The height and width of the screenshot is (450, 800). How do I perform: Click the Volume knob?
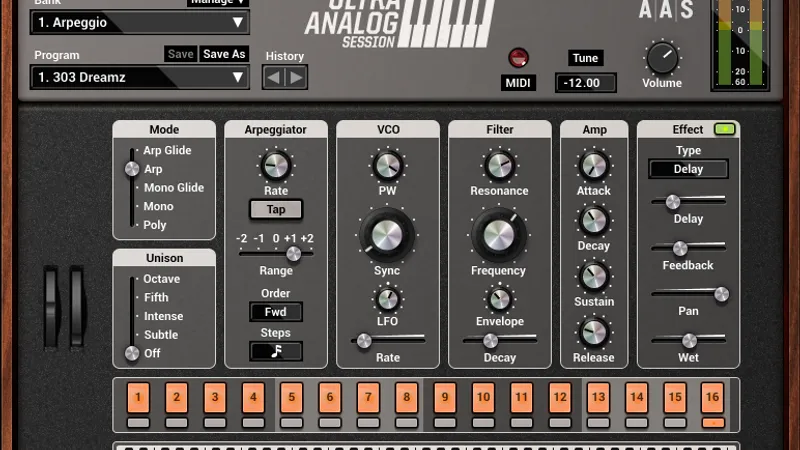pos(662,57)
